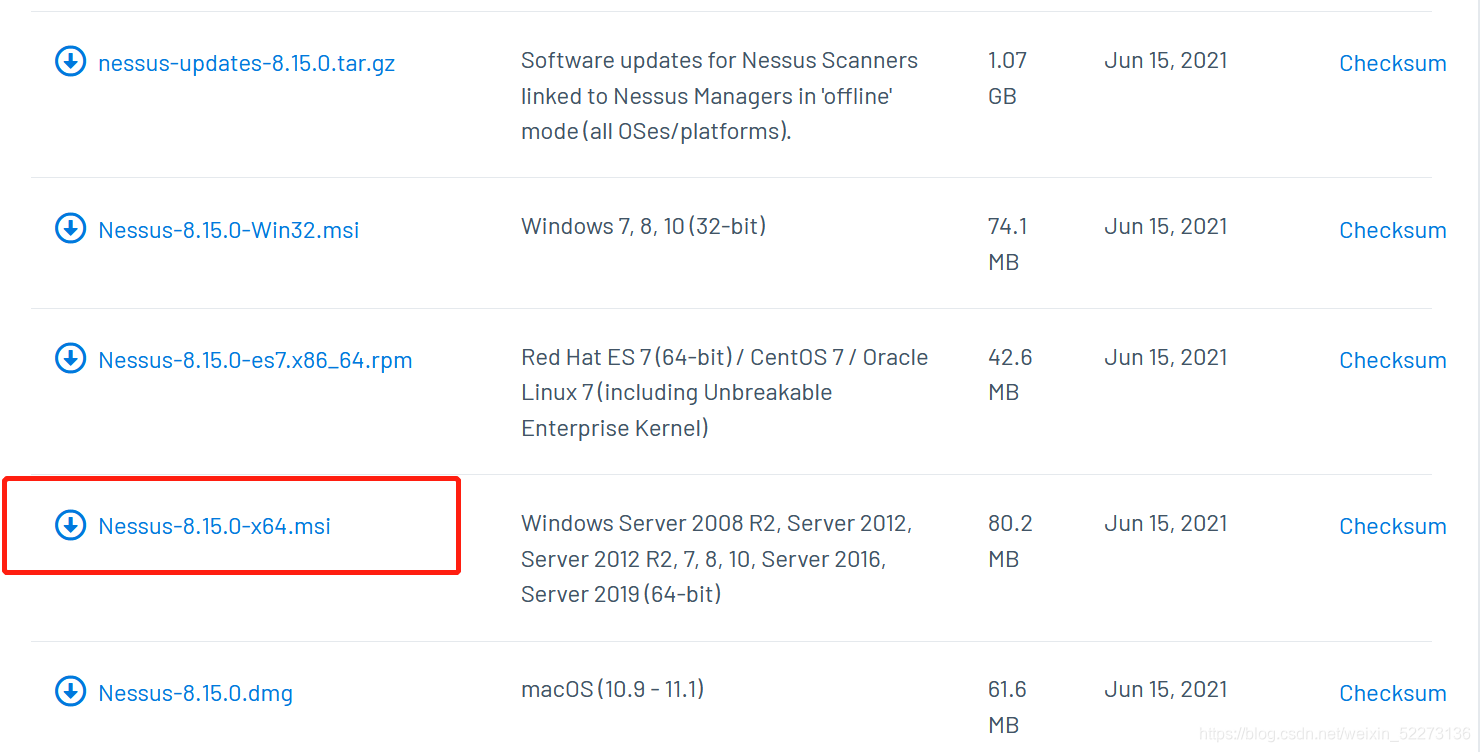Screen dimensions: 1480x752
Task: Open Nessus-8.15.0-es7.x86_64.rpm download link
Action: tap(255, 360)
